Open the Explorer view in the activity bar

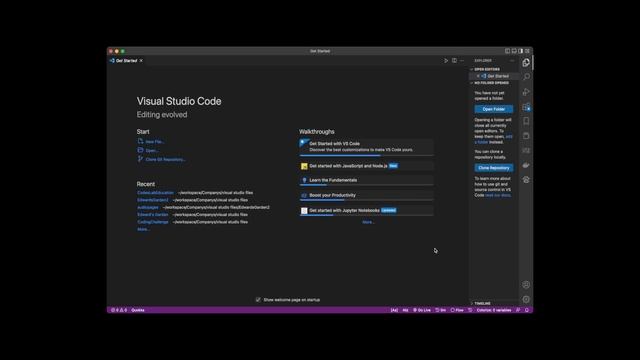tap(526, 62)
